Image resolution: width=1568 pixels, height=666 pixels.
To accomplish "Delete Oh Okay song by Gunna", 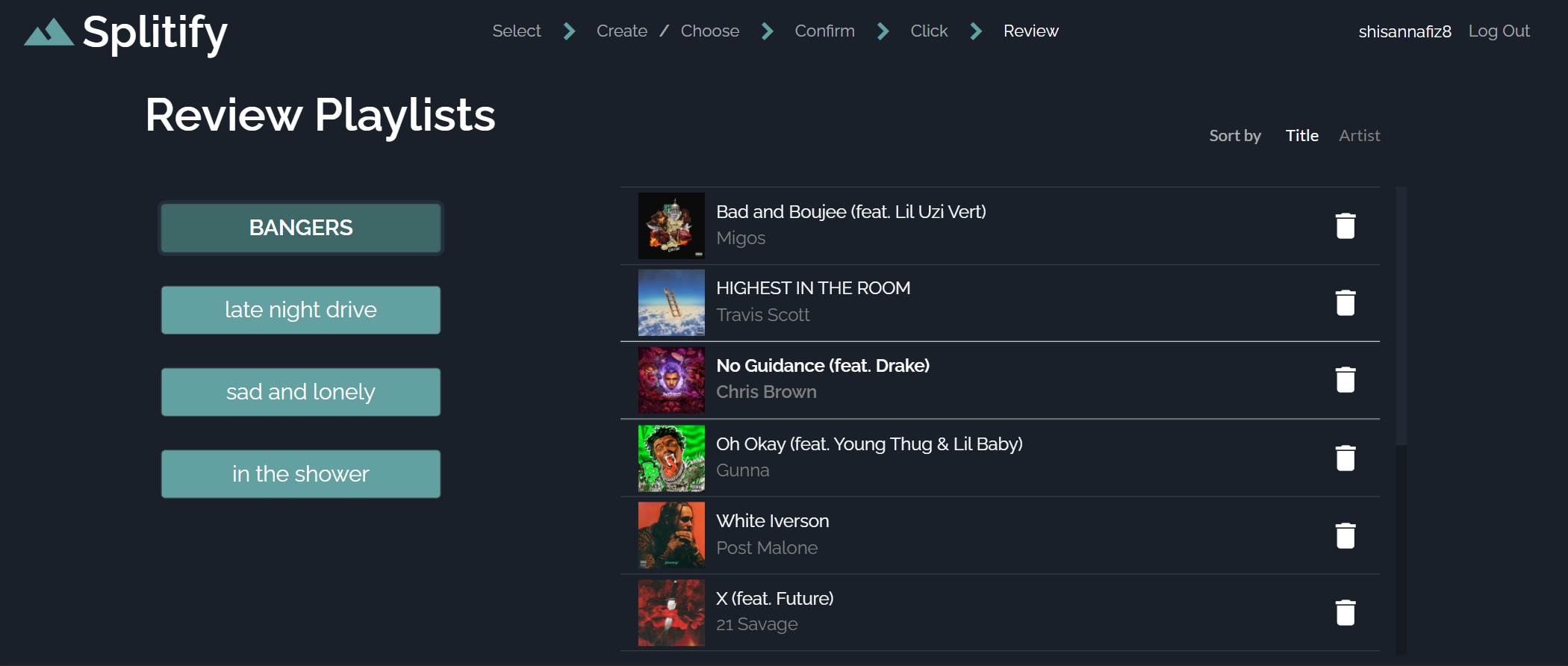I will coord(1345,458).
